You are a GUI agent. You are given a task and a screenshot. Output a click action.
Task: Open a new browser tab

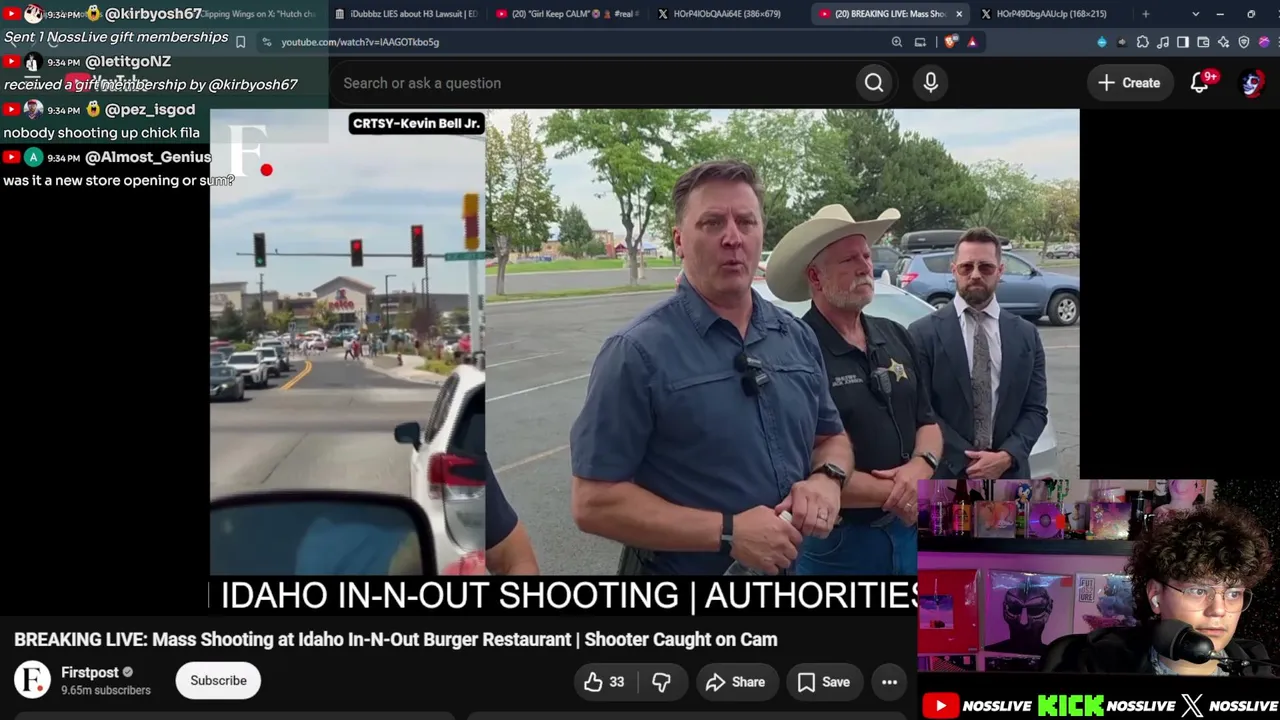coord(1146,14)
